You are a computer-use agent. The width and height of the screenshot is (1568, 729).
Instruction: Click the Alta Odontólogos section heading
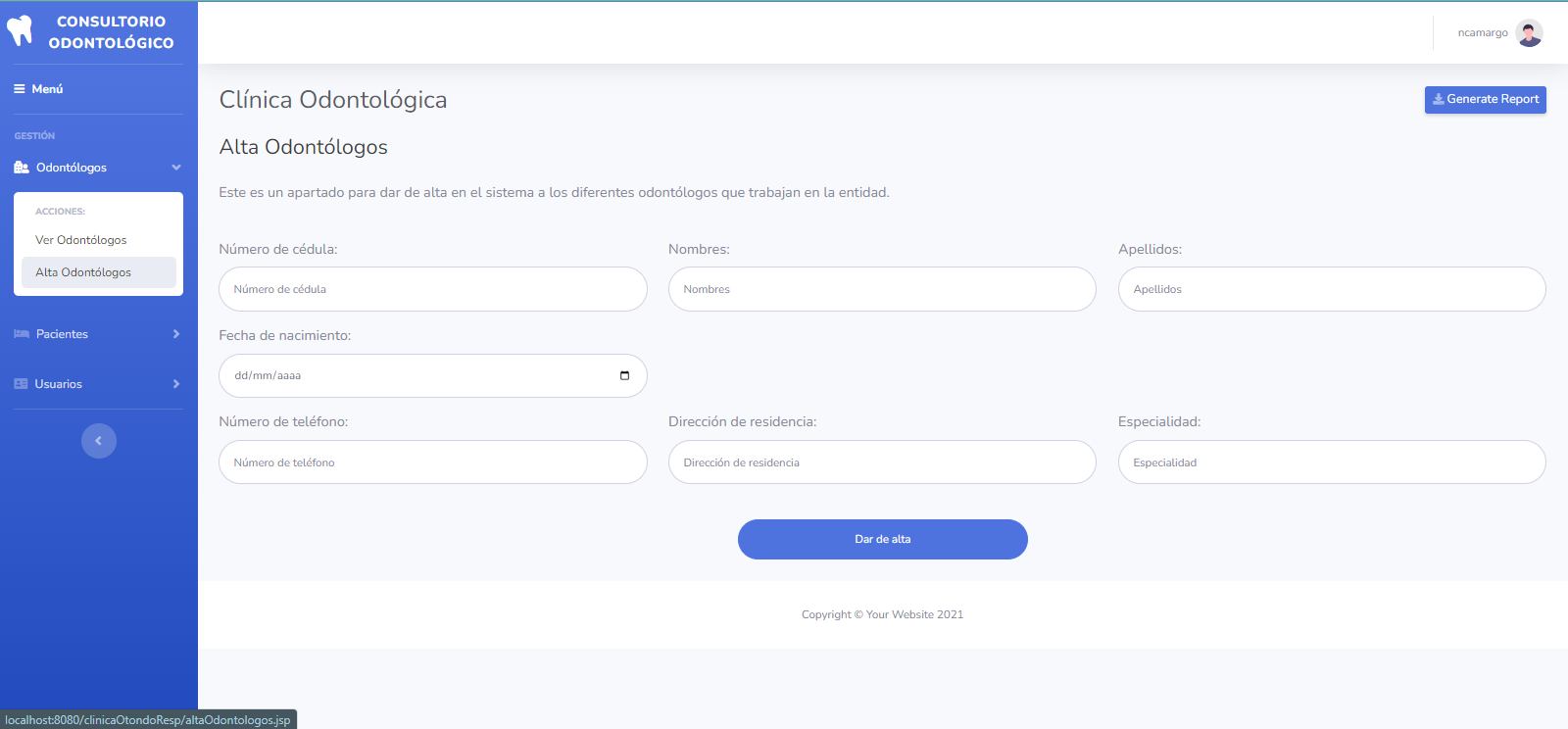(x=304, y=147)
